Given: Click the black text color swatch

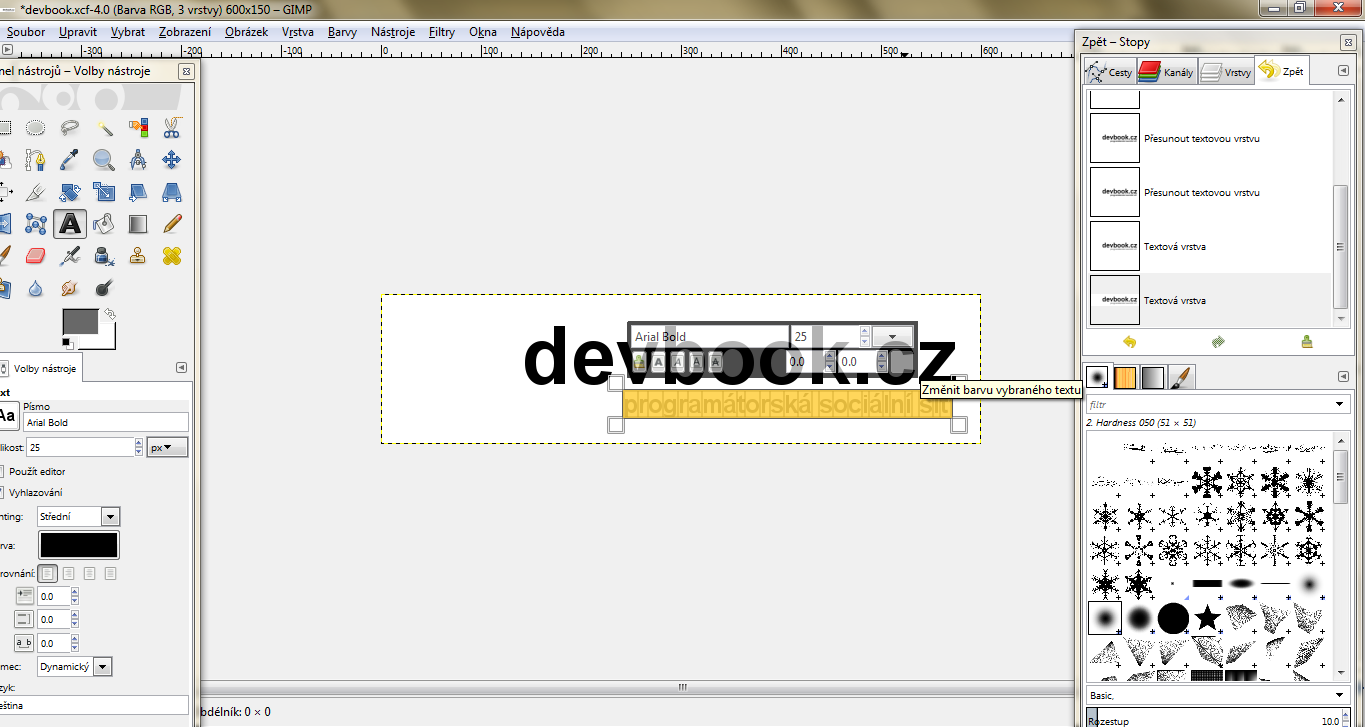Looking at the screenshot, I should coord(79,545).
